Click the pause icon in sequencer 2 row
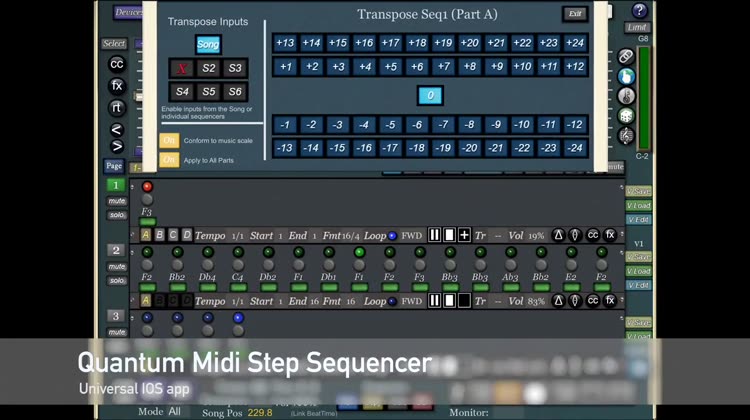Viewport: 750px width, 420px height. coord(434,300)
